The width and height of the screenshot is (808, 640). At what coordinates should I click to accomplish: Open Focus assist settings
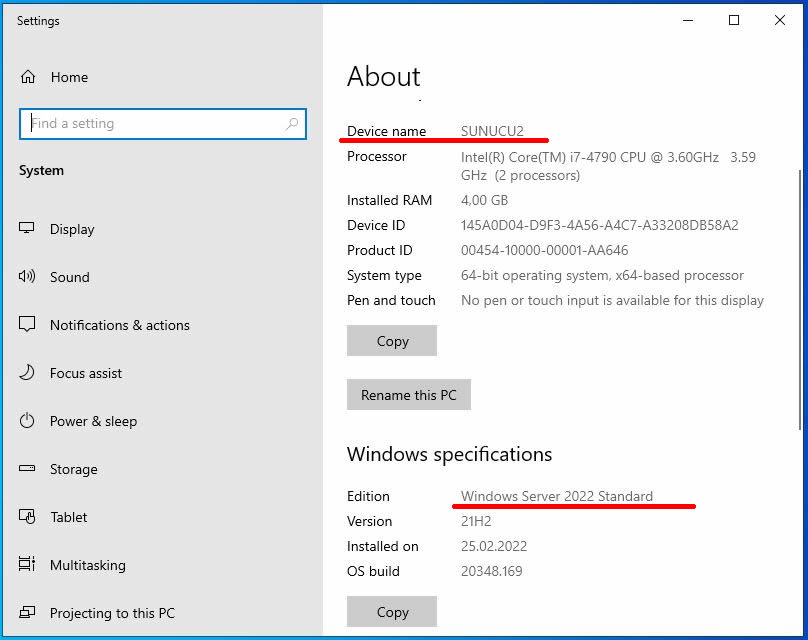(86, 373)
